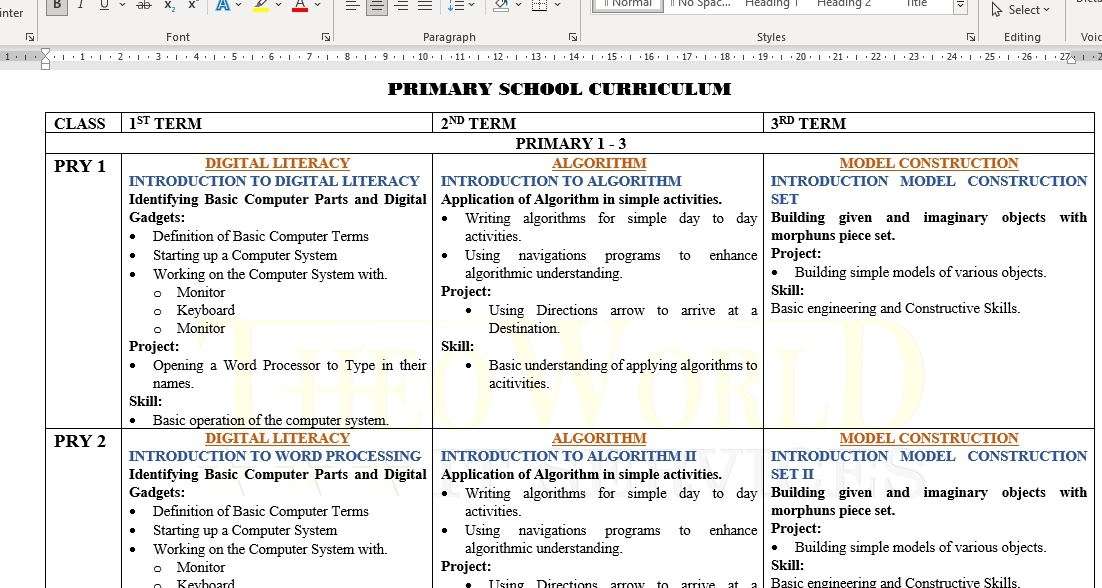Apply the No Spacing style
The height and width of the screenshot is (588, 1102).
point(700,5)
